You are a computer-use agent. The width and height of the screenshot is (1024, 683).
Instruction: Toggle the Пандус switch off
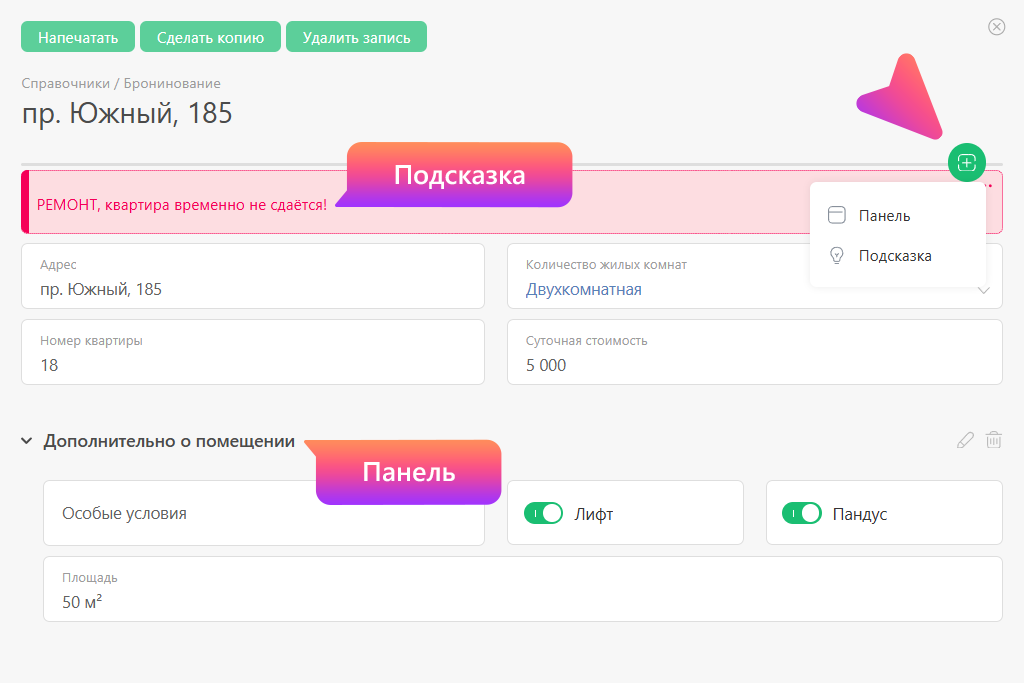point(802,513)
